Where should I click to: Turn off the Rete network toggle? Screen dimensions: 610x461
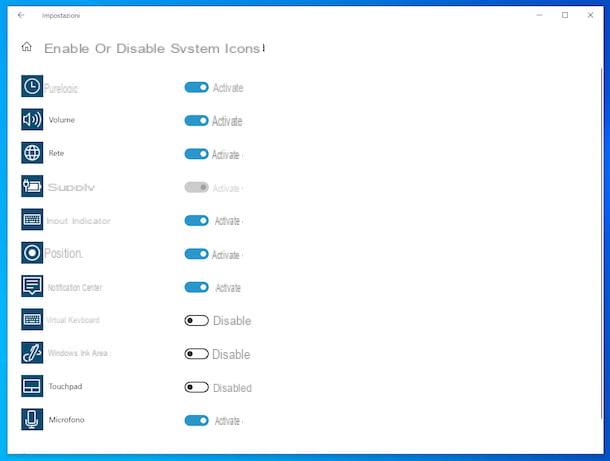pos(196,154)
